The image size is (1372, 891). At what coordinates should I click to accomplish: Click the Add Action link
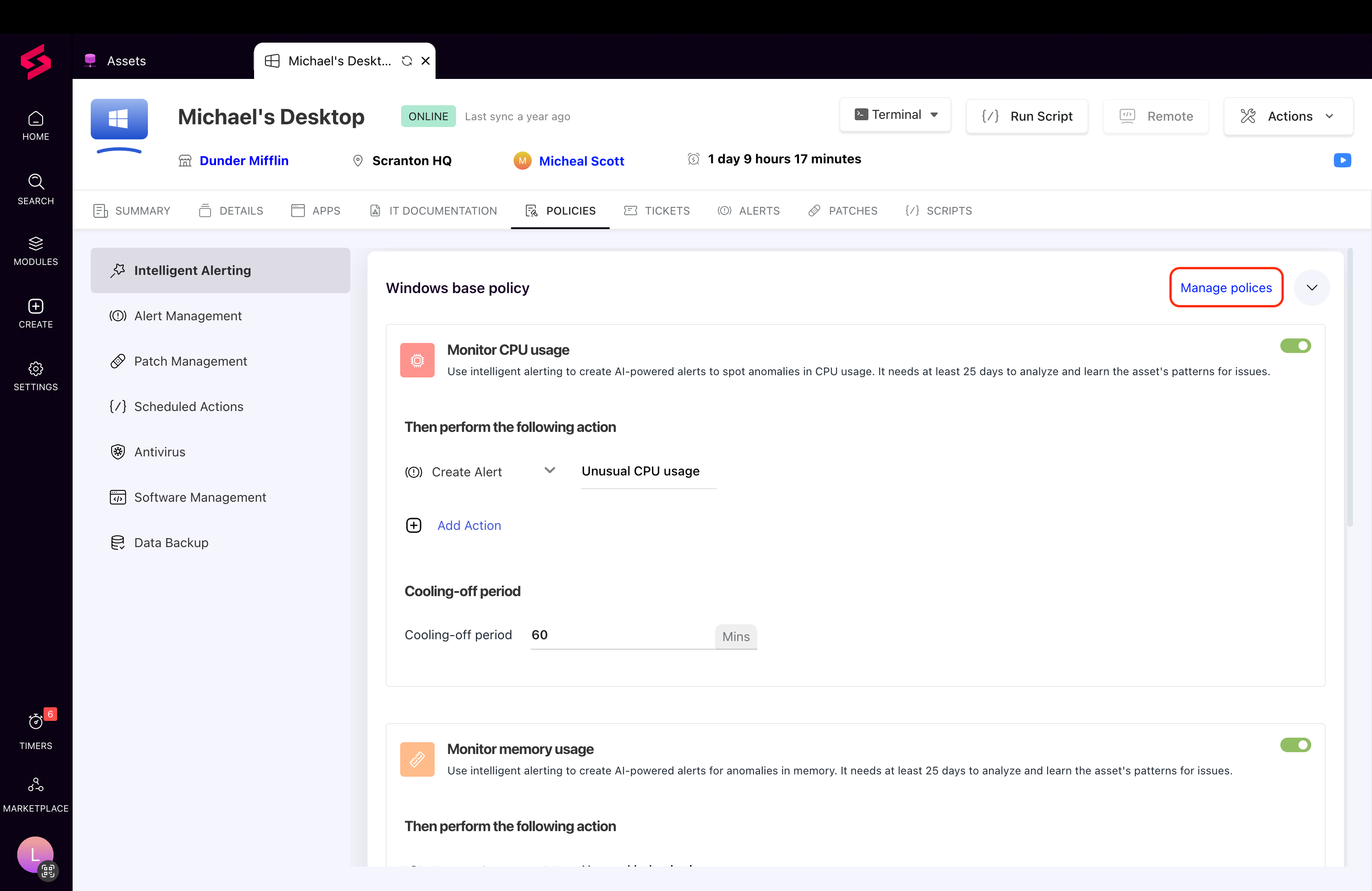point(469,526)
